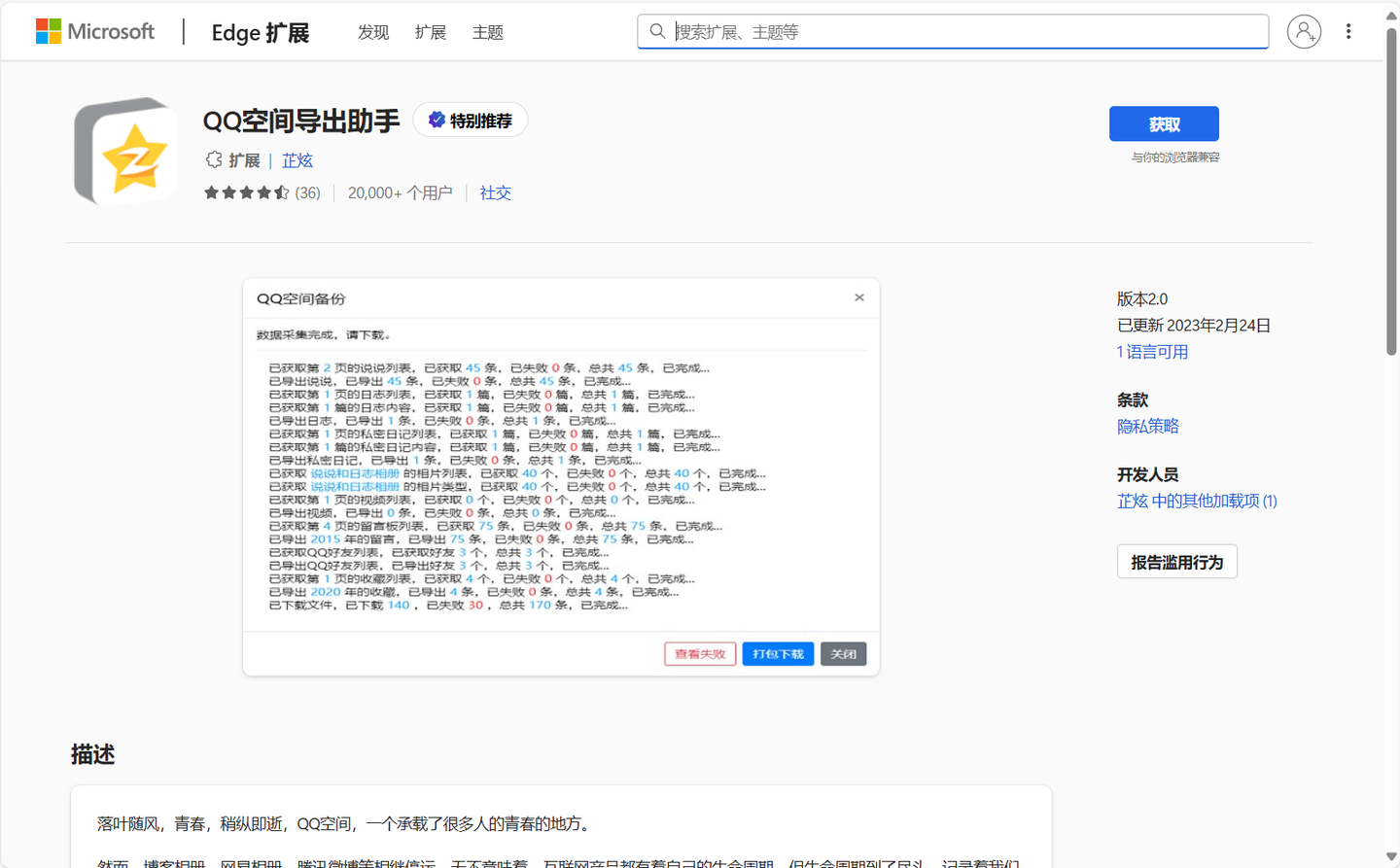Open 芷炫 中的其他加载项 (1) link
1400x868 pixels.
pyautogui.click(x=1197, y=501)
